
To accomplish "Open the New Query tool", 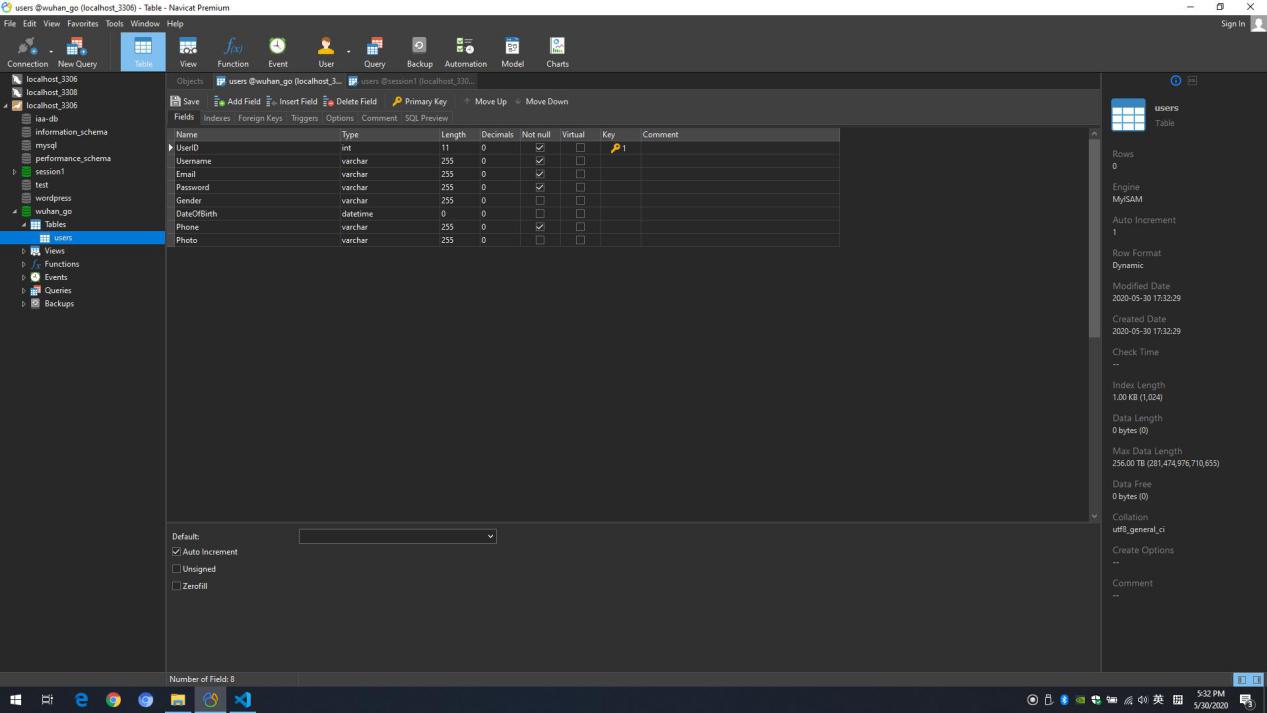I will click(77, 50).
